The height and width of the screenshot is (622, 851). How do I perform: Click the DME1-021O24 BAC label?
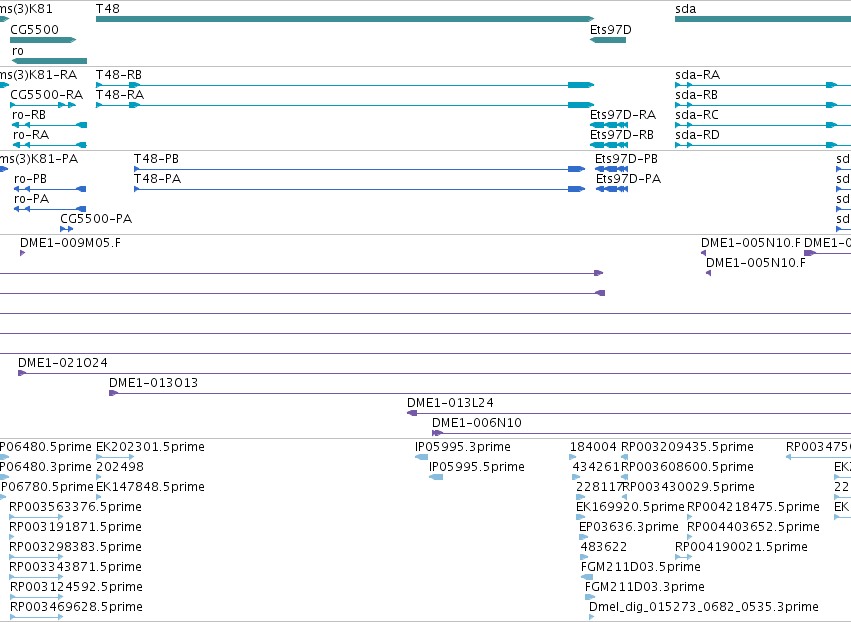point(63,363)
